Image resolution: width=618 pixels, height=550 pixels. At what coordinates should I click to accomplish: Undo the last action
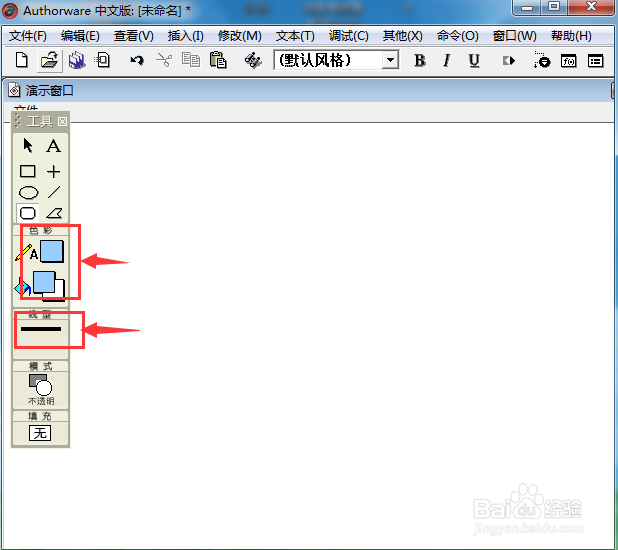pos(137,60)
